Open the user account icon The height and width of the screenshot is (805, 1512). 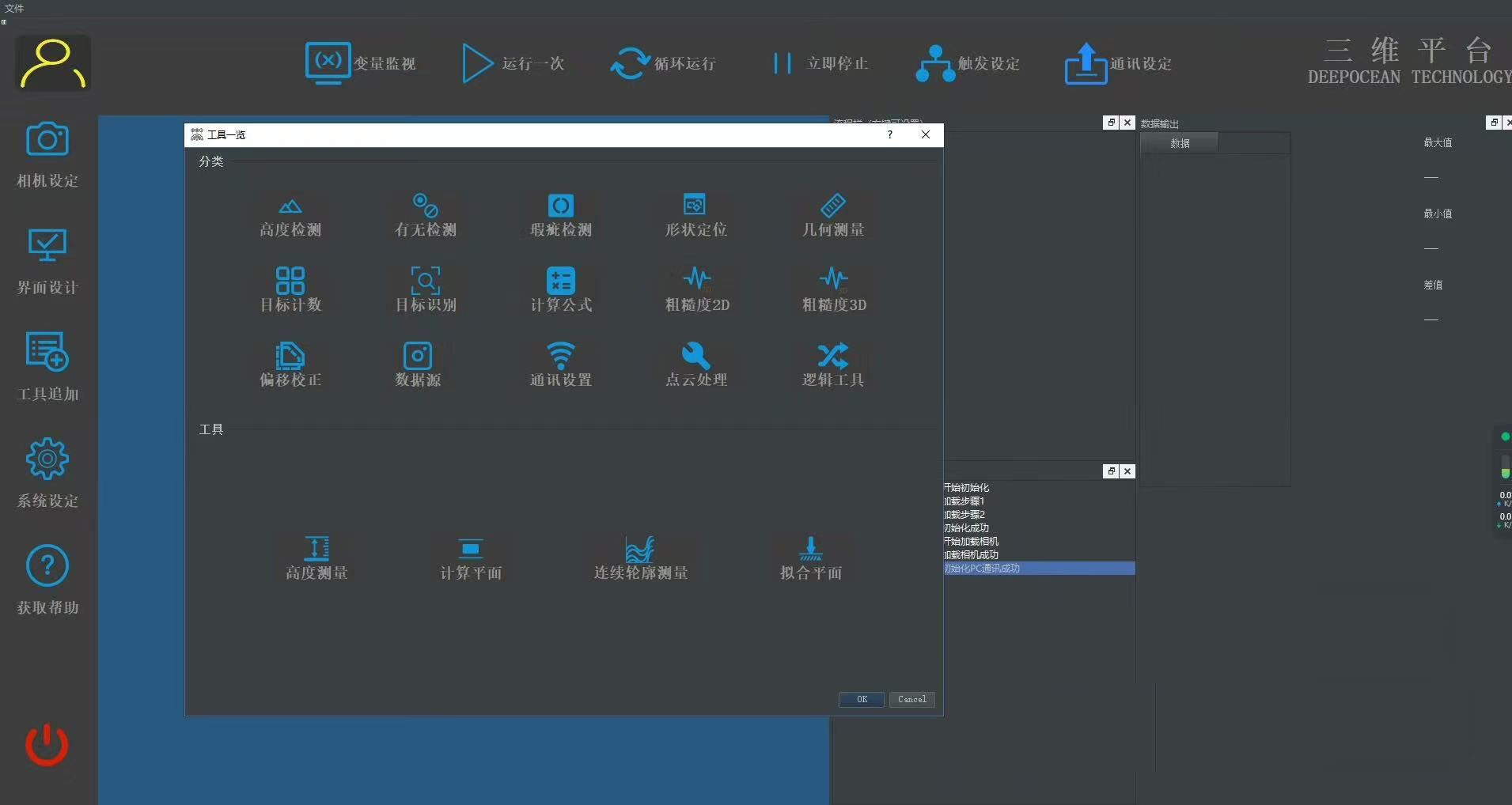coord(52,63)
